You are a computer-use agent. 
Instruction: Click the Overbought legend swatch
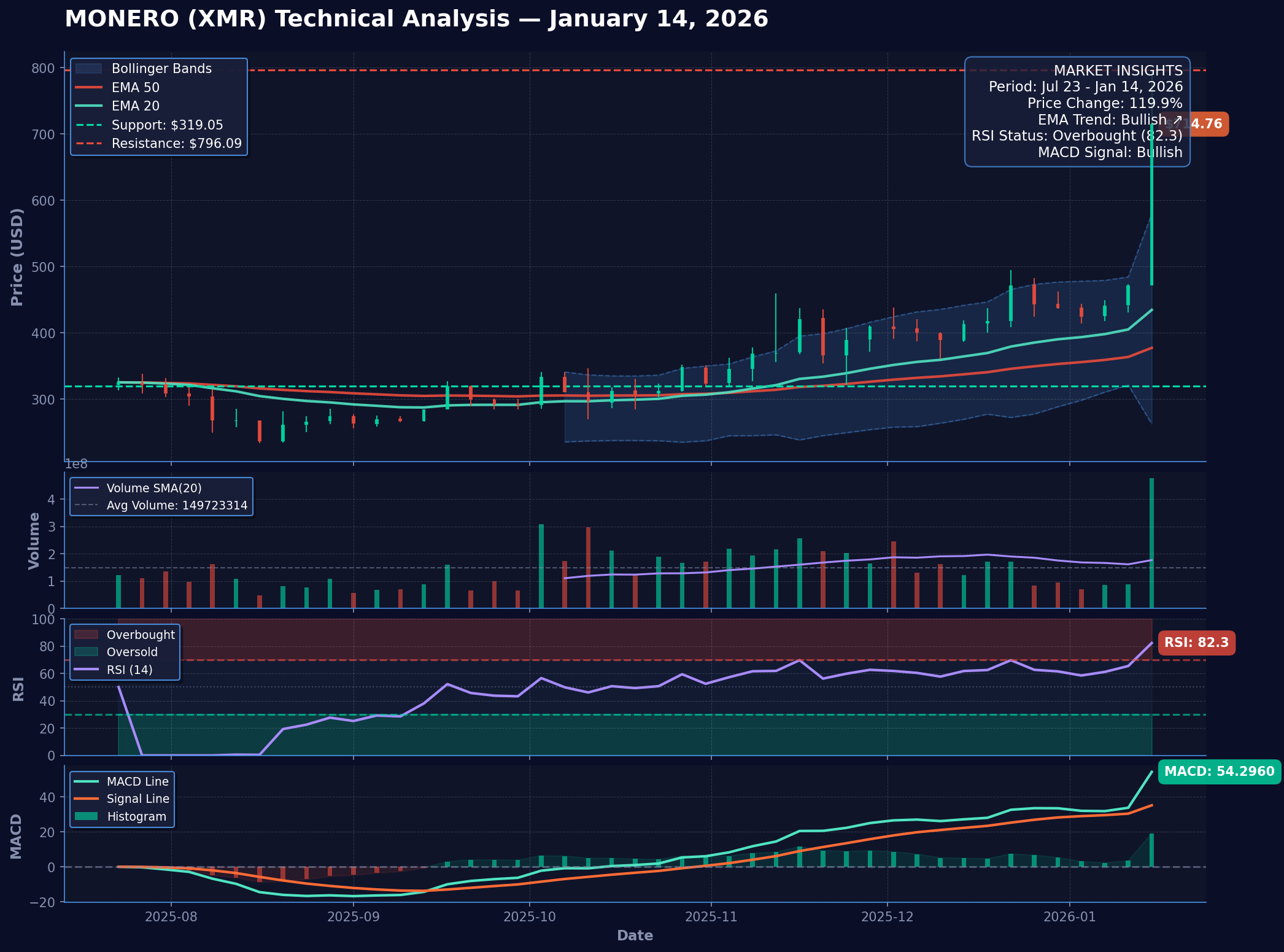point(86,635)
